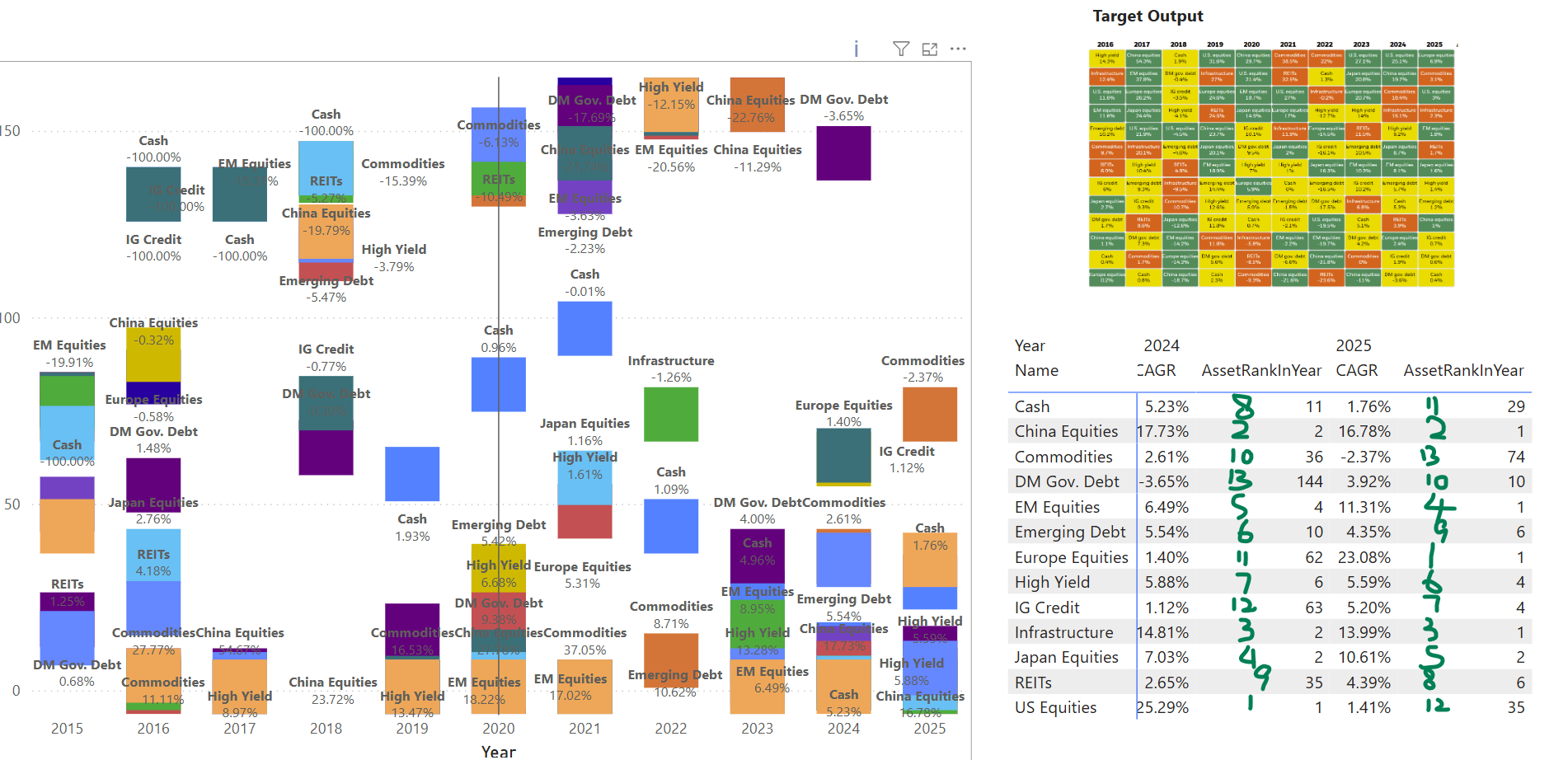
Task: Click the 2025 column group header
Action: [x=1354, y=345]
